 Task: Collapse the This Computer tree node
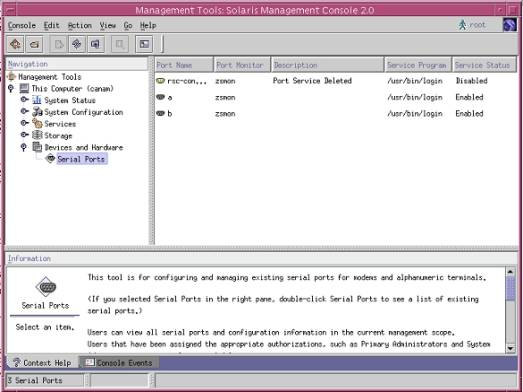coord(11,88)
